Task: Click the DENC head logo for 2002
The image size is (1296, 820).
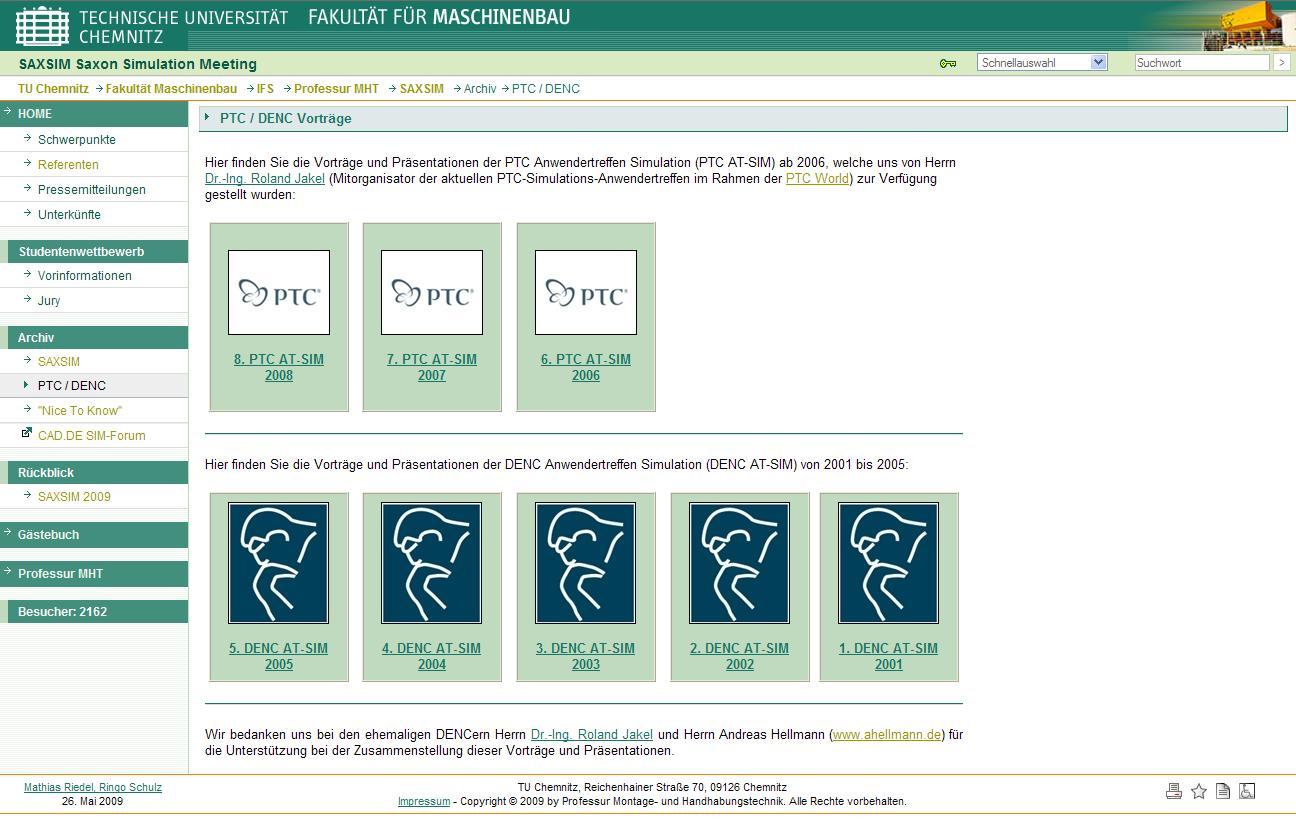Action: [x=740, y=563]
